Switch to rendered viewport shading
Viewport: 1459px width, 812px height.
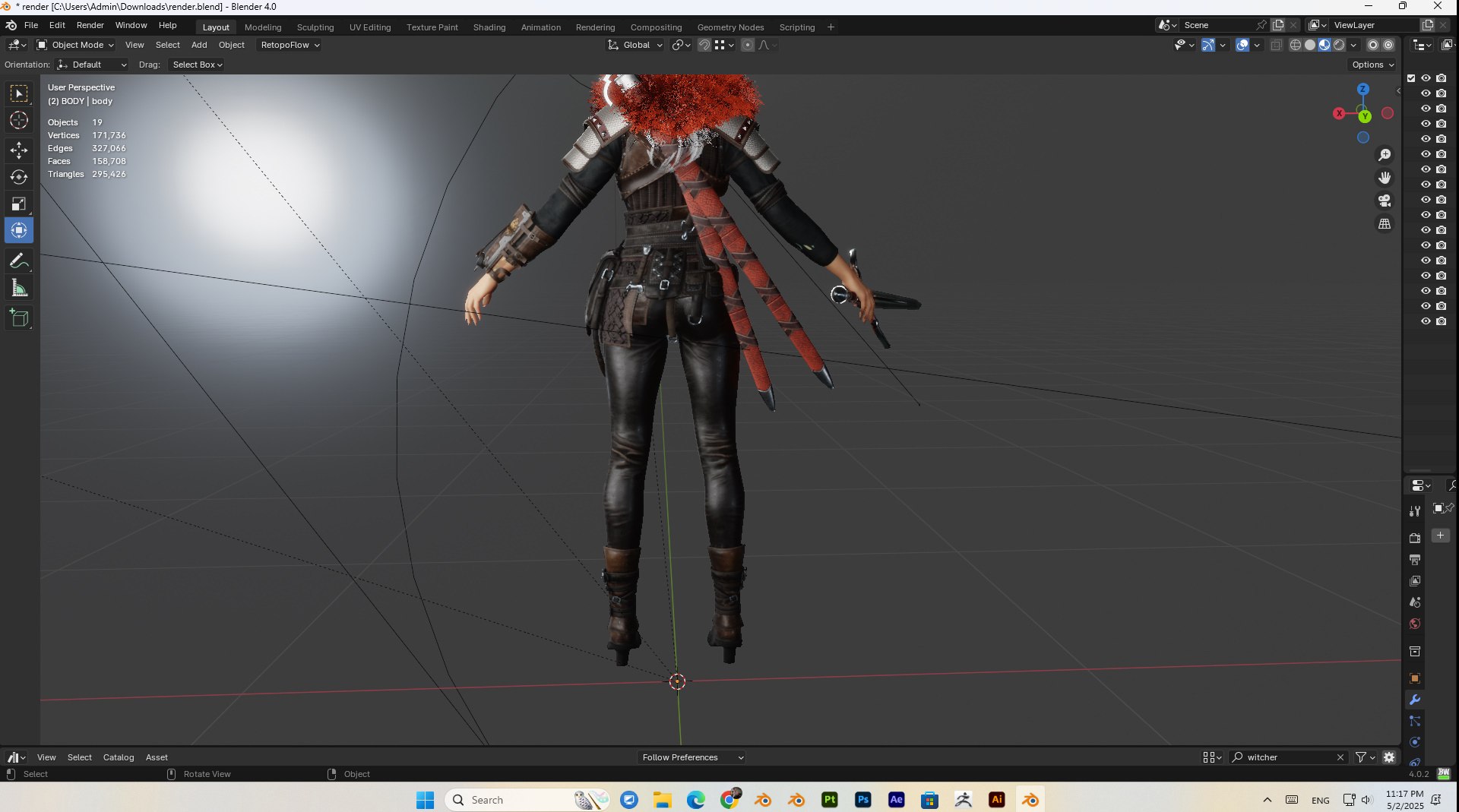[x=1339, y=45]
